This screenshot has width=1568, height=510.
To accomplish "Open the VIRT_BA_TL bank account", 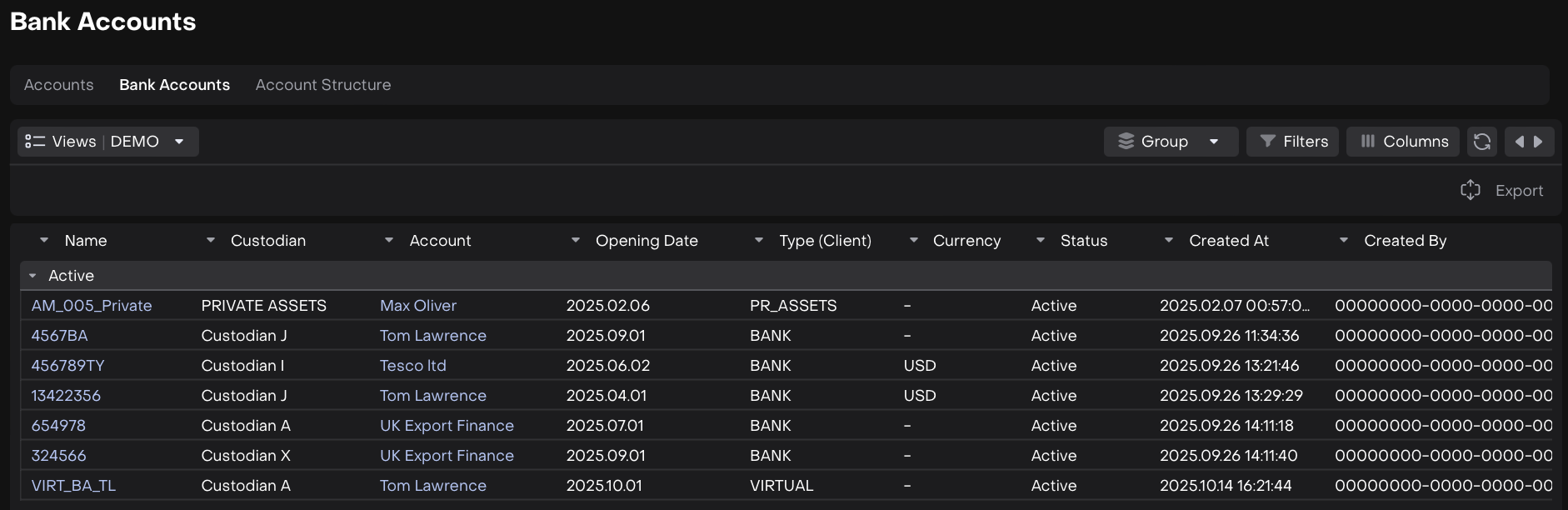I will click(73, 486).
